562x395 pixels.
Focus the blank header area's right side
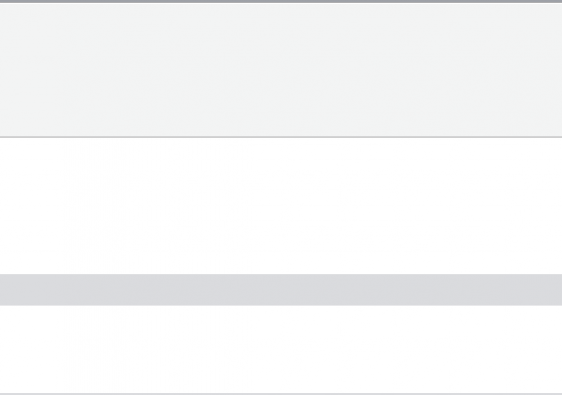pyautogui.click(x=490, y=70)
